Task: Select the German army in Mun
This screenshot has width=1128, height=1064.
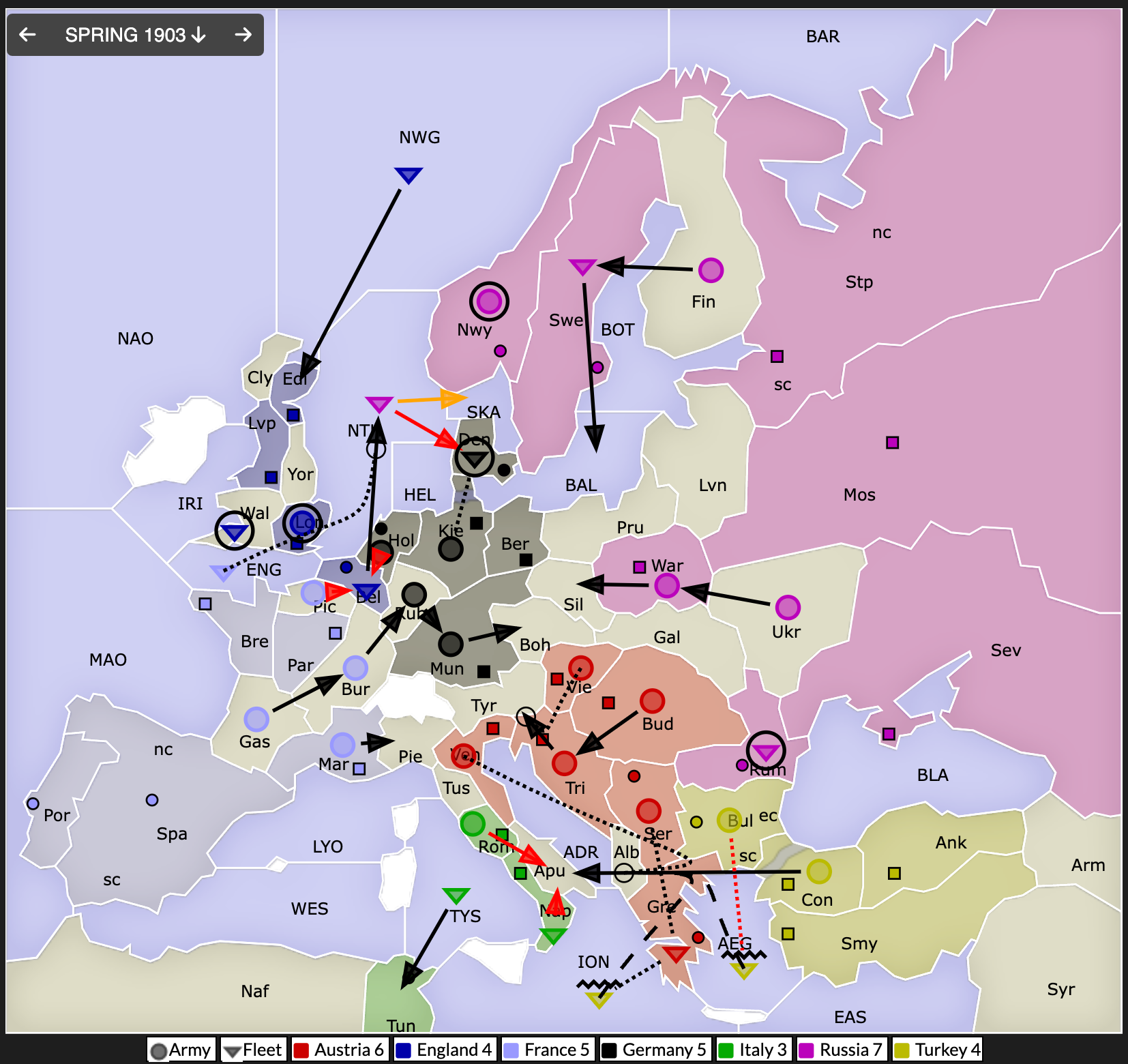Action: [450, 643]
